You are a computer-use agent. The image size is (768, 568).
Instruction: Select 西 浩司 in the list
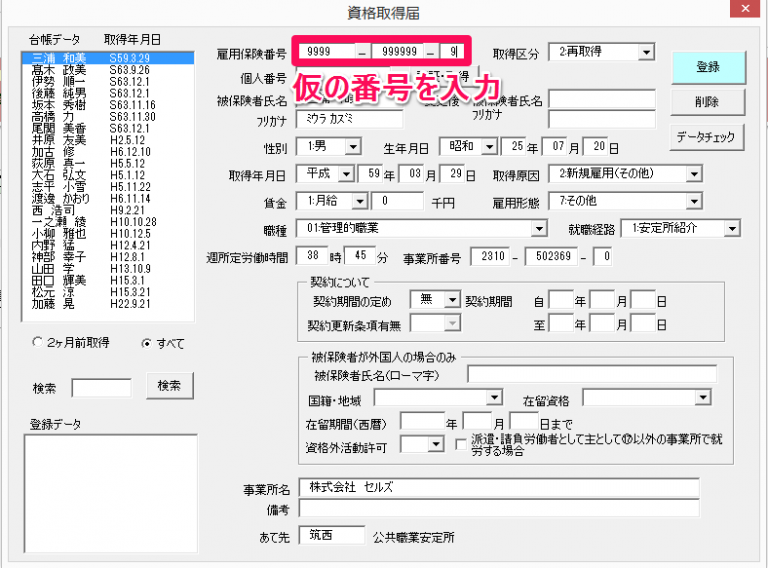(108, 211)
